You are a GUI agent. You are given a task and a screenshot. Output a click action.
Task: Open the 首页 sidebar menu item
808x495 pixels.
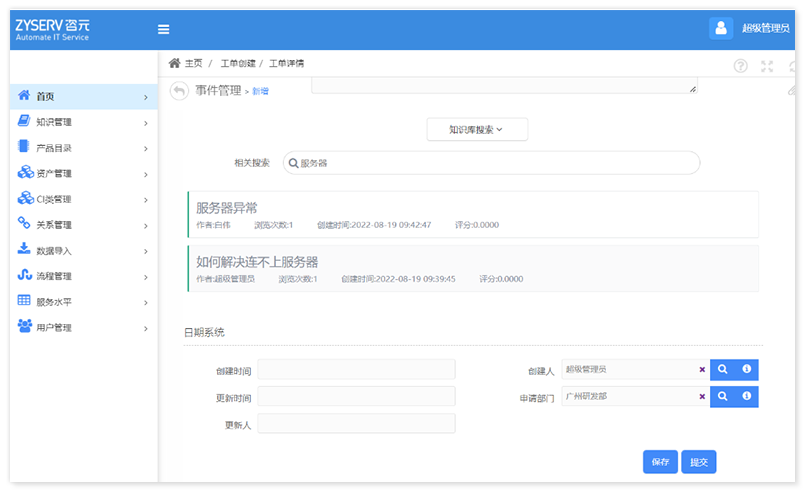pyautogui.click(x=83, y=96)
